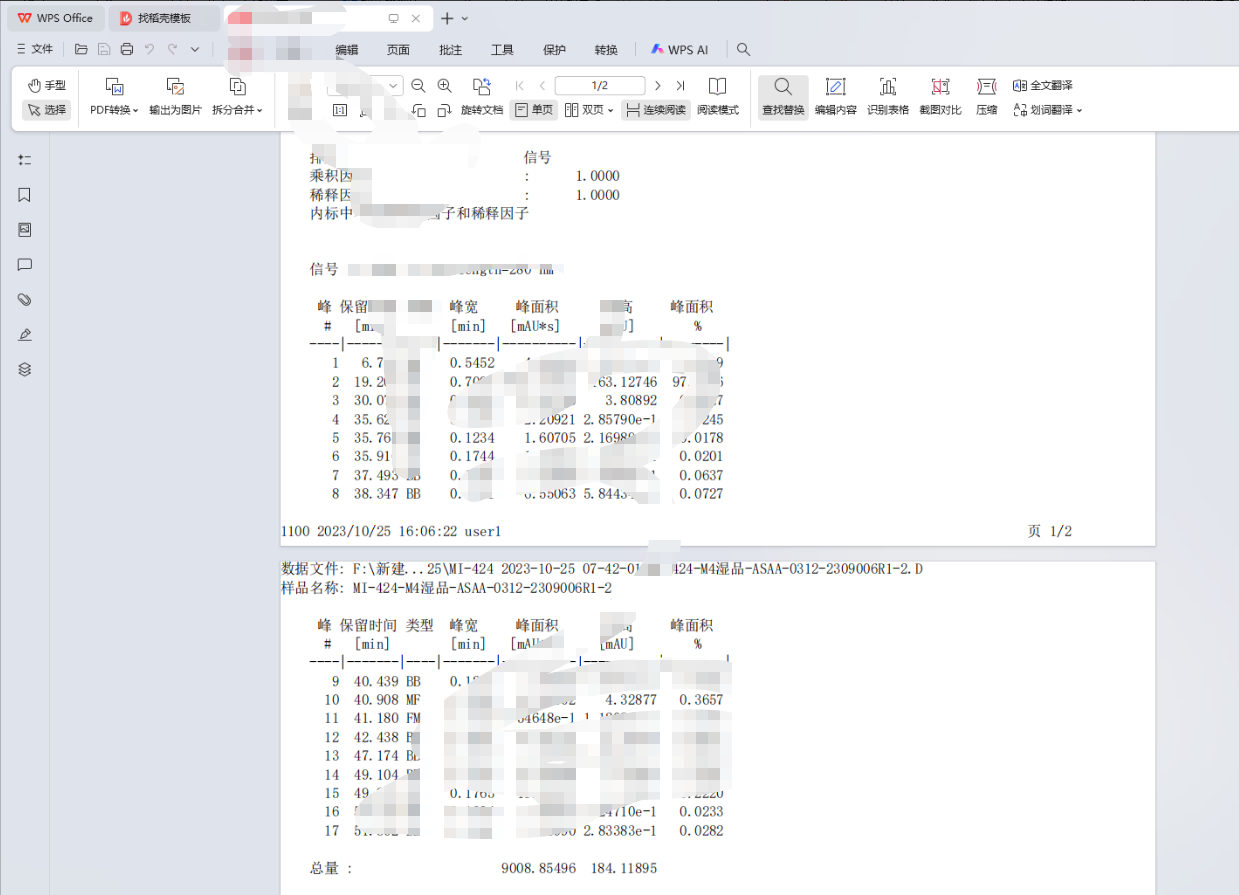Open the bookmark sidebar panel
The height and width of the screenshot is (895, 1239).
[25, 195]
